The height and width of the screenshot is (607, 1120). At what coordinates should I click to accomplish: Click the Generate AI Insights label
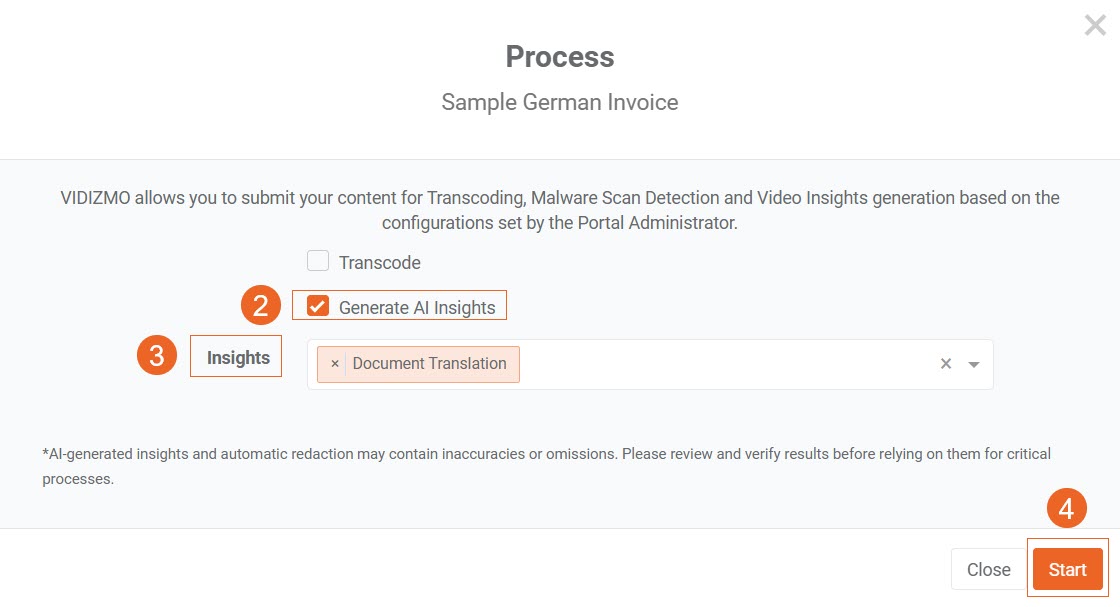click(x=417, y=307)
